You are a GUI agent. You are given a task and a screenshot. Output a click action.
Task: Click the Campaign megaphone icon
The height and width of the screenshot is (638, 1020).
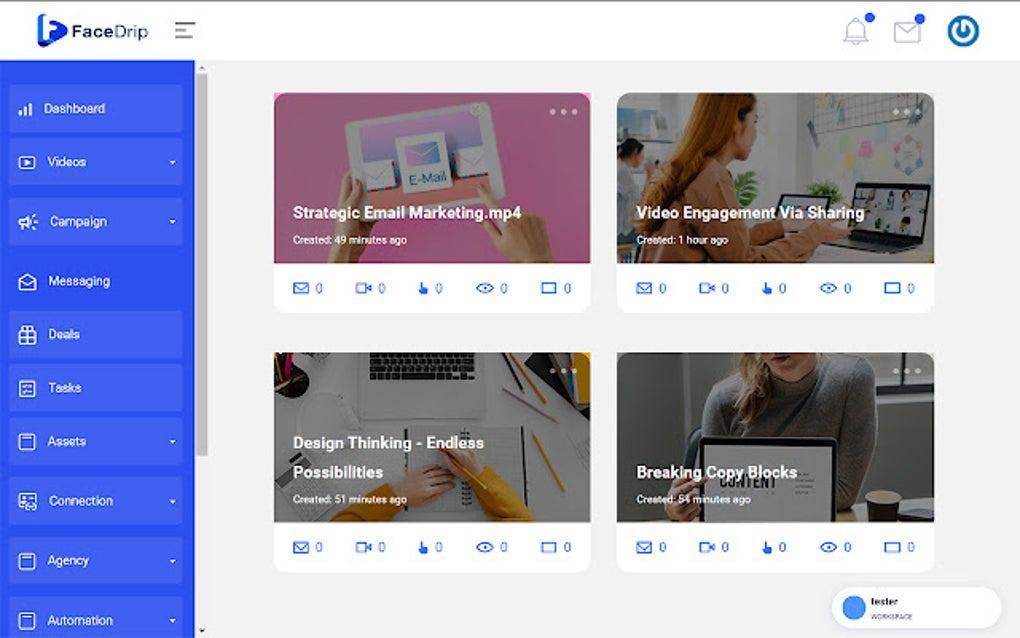point(28,222)
